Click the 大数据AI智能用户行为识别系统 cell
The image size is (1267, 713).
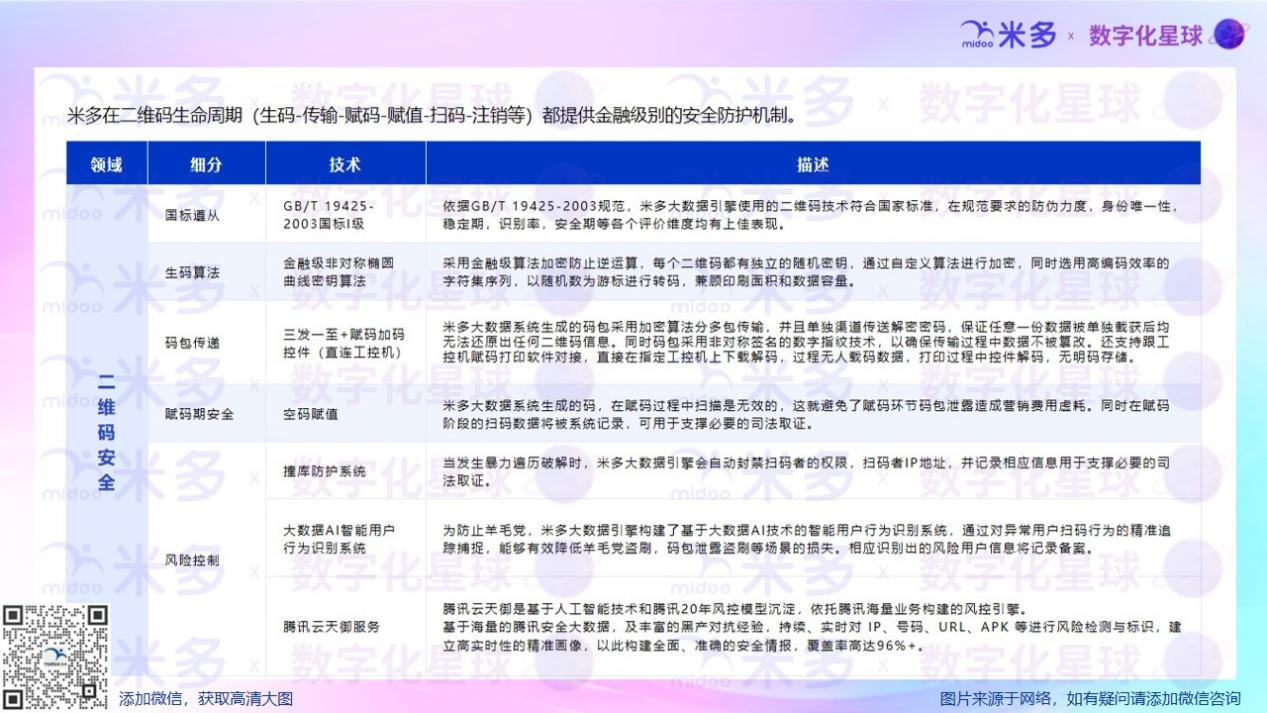[345, 538]
